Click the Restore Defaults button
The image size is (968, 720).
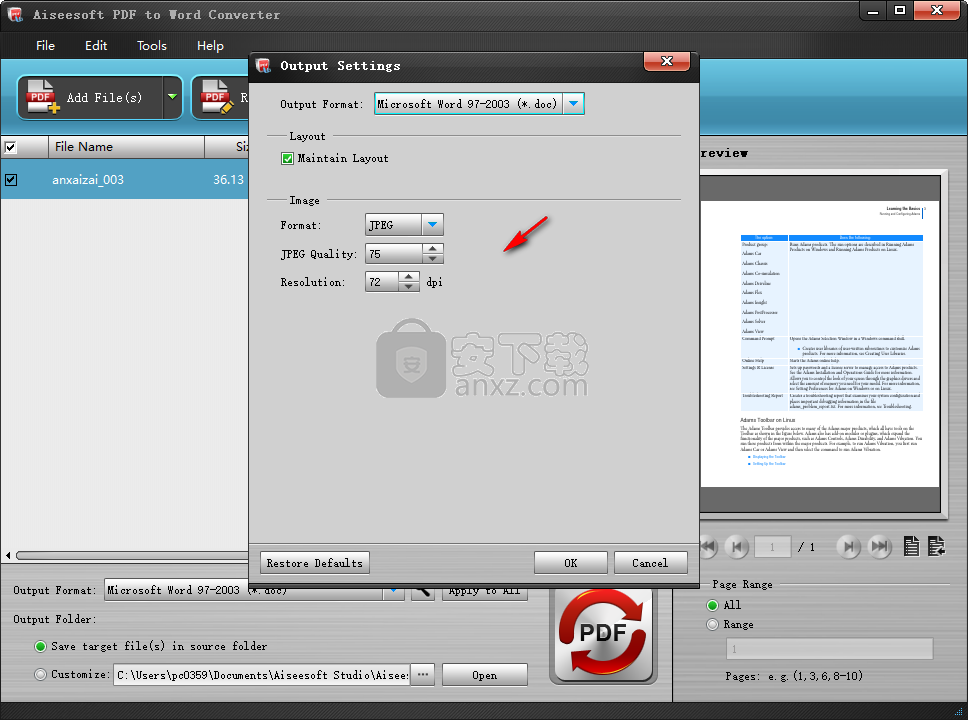pos(315,563)
